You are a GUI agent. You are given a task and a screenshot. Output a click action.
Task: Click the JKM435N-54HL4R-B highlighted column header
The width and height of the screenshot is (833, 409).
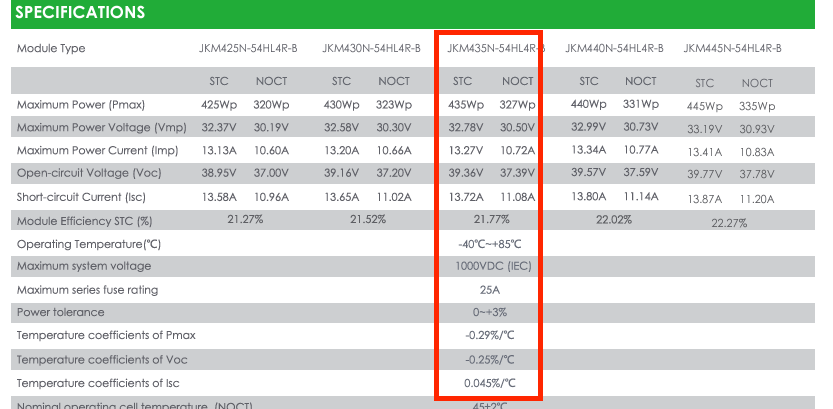[x=496, y=48]
